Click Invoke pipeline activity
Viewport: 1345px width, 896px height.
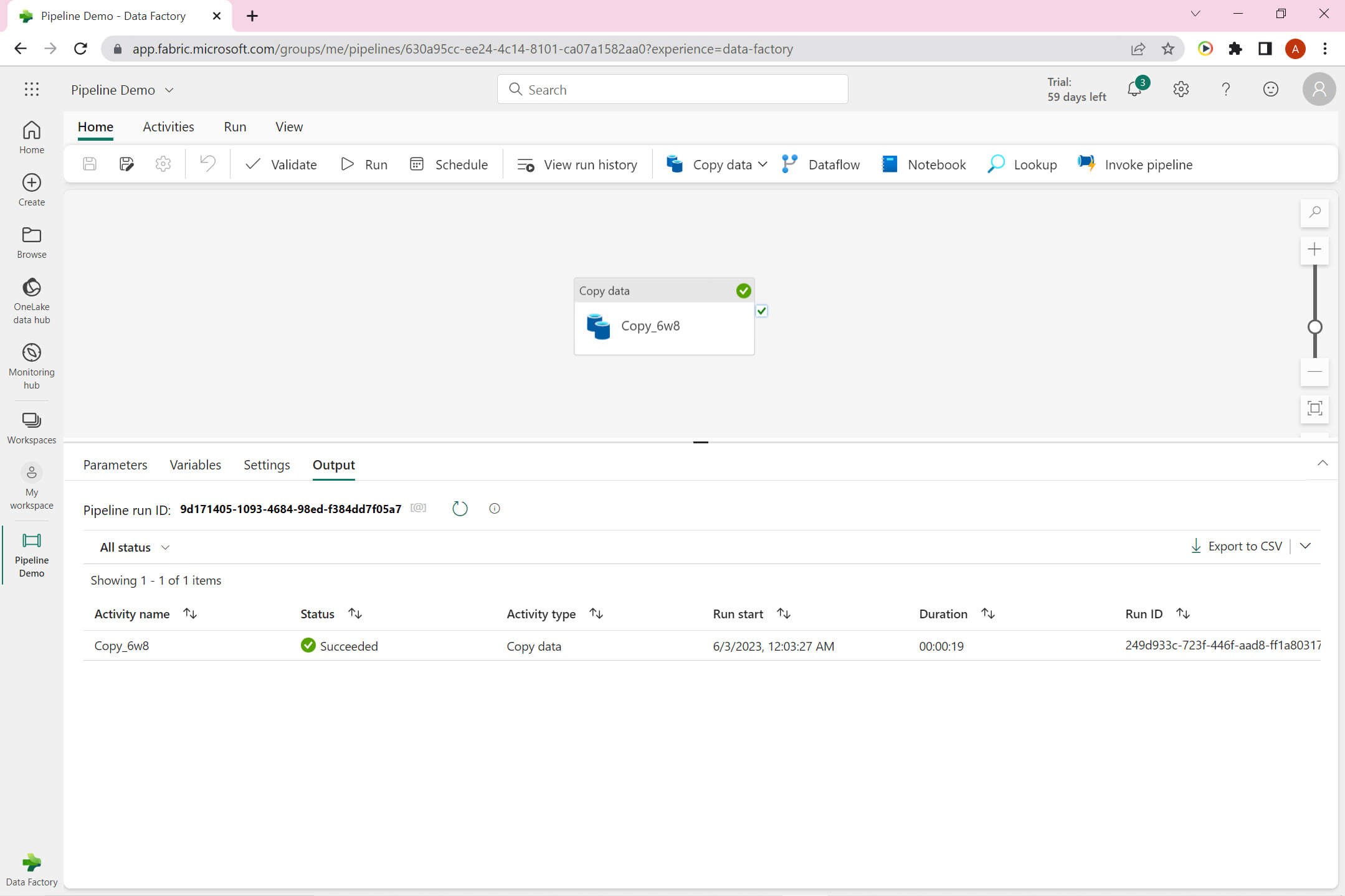point(1134,164)
